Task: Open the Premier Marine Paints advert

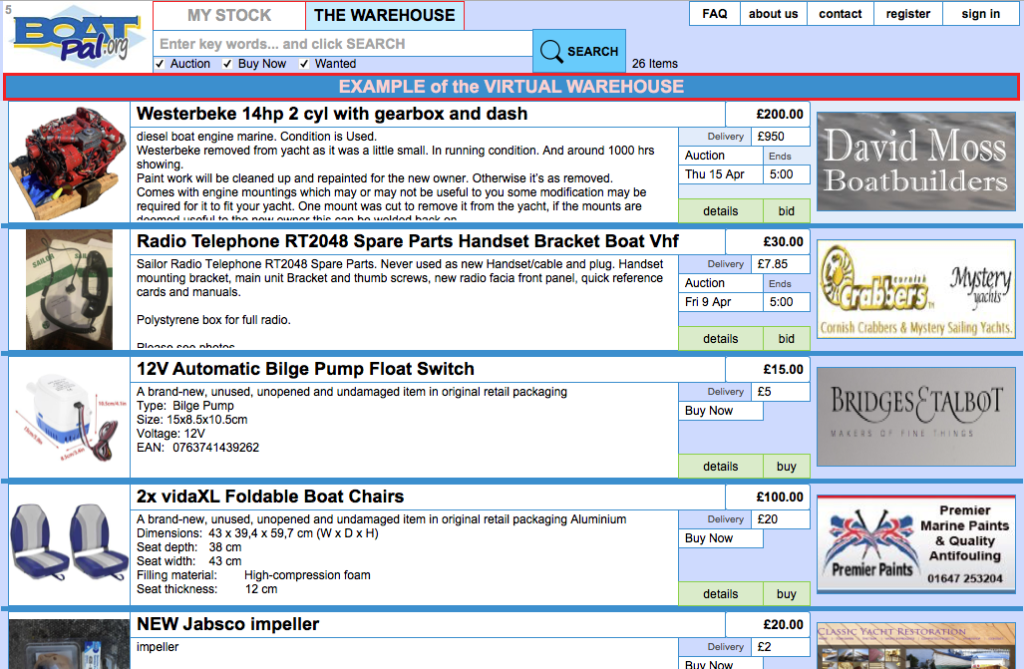Action: (916, 544)
